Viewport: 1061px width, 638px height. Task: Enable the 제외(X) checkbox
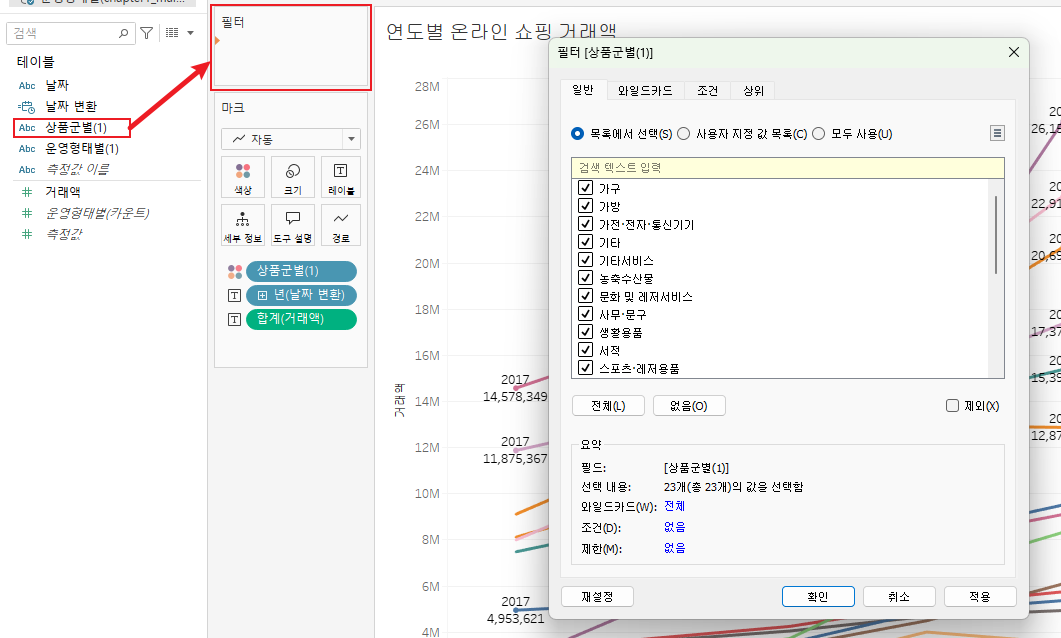(x=952, y=406)
